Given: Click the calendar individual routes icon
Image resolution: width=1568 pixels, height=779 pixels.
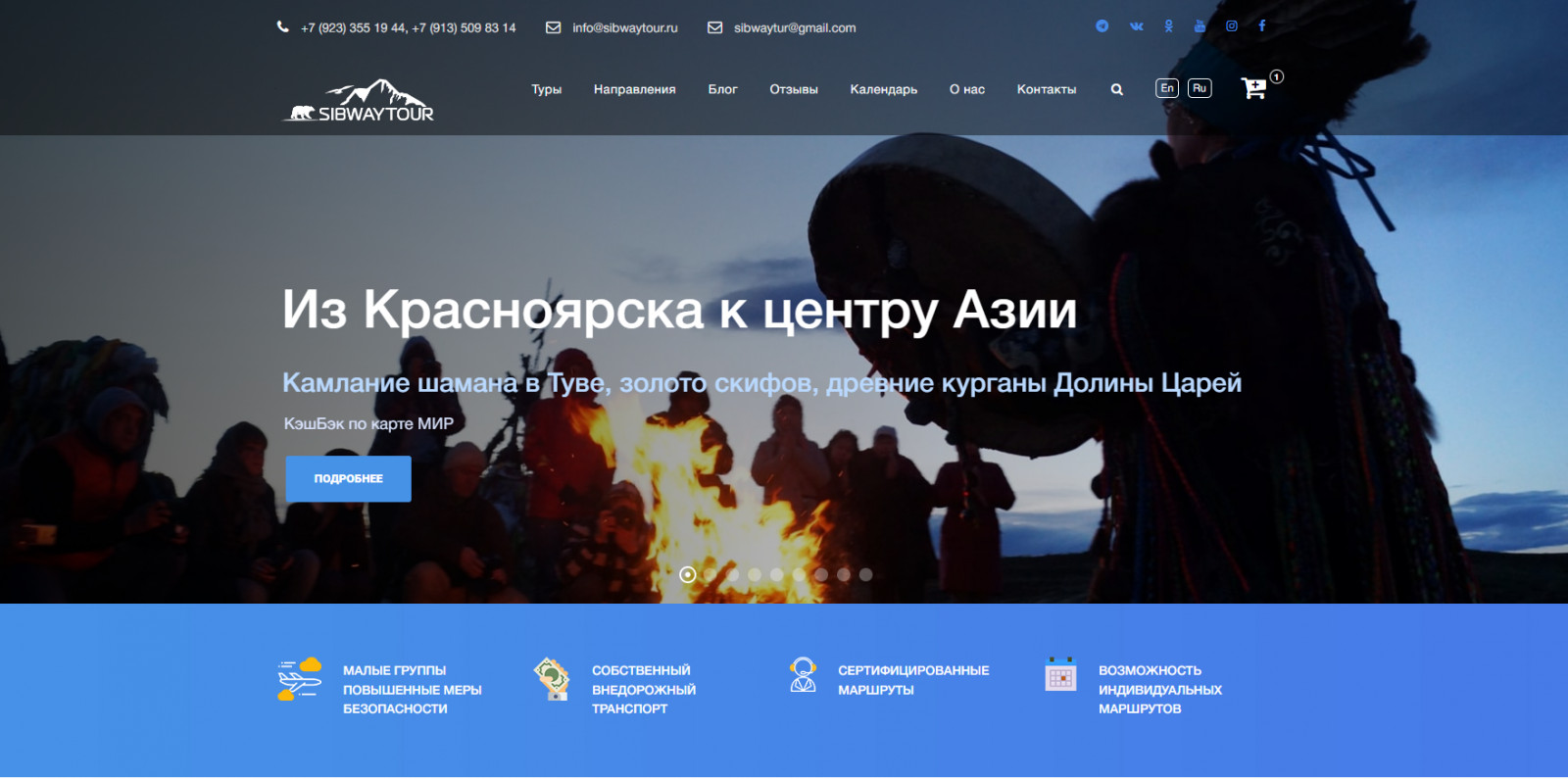Looking at the screenshot, I should (x=1060, y=674).
